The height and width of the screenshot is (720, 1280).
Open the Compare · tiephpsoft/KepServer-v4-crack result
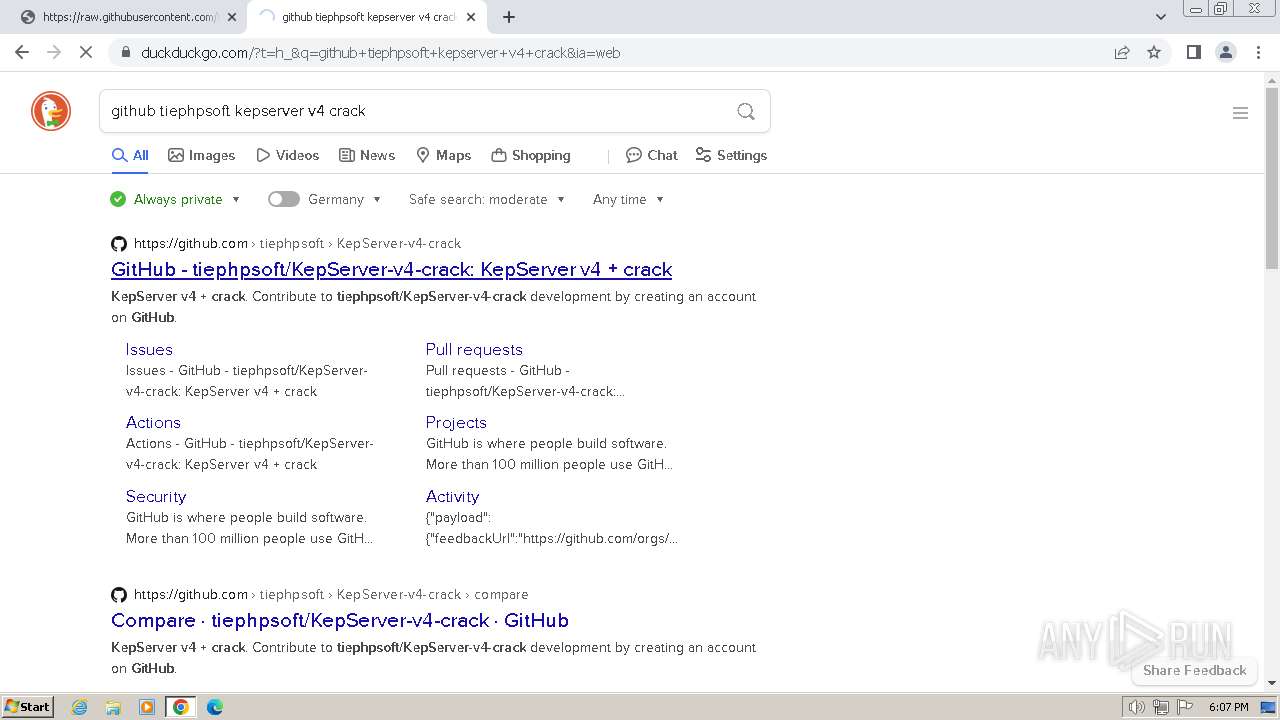(x=340, y=620)
